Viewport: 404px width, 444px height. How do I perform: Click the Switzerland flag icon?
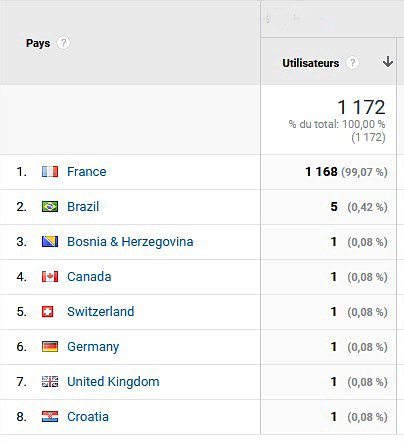(x=47, y=312)
